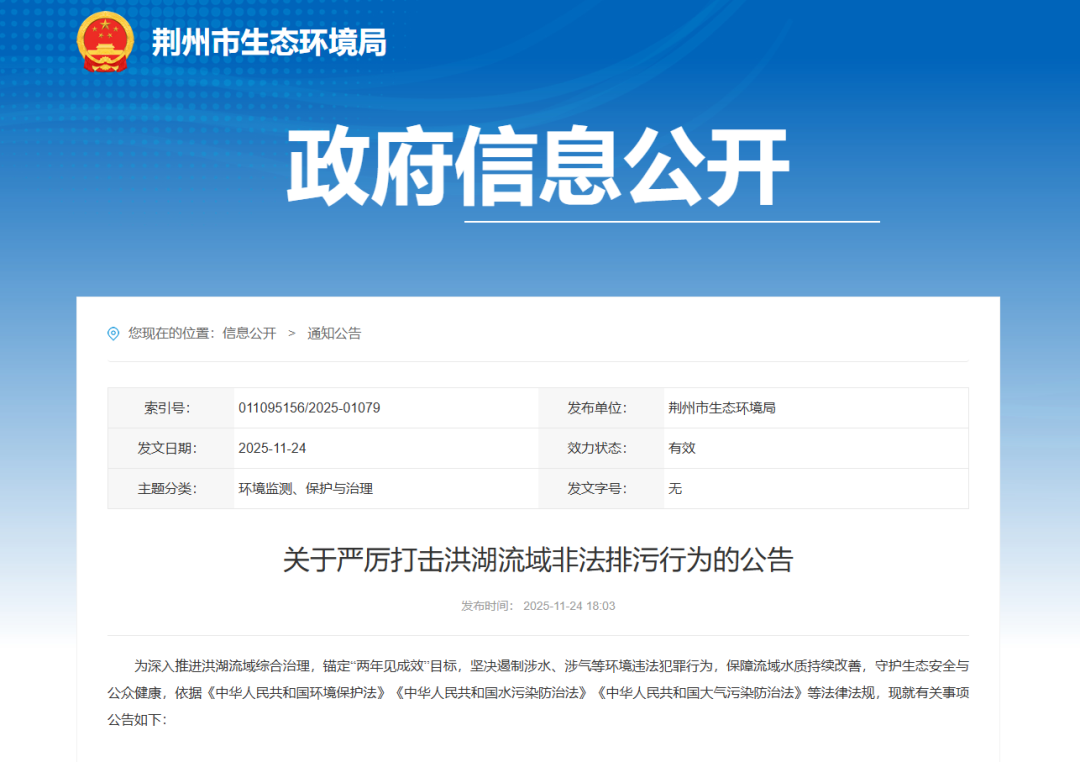Image resolution: width=1080 pixels, height=762 pixels.
Task: Click the text 《中华人民共和国水污染防治法》
Action: (491, 692)
